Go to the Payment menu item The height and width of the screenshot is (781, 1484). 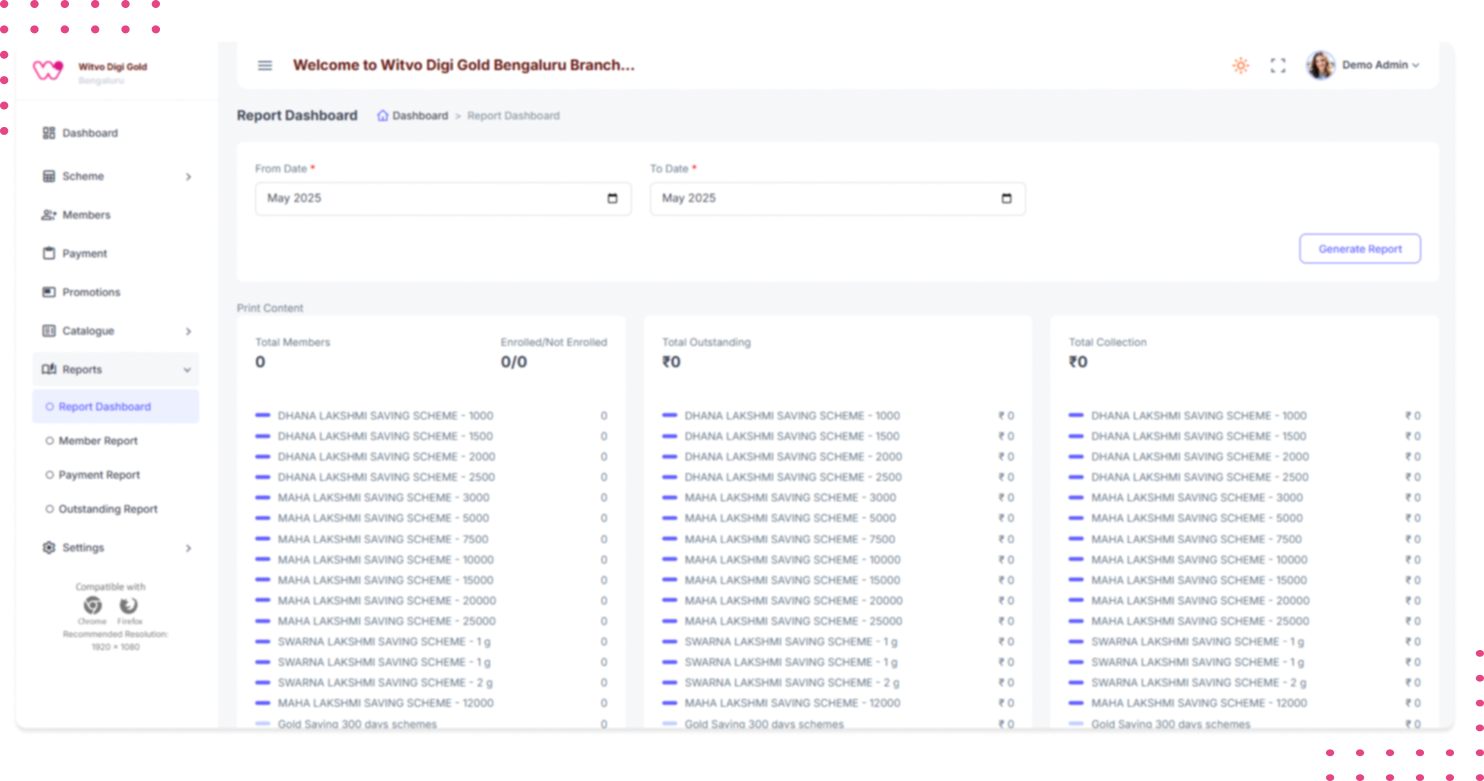point(115,253)
